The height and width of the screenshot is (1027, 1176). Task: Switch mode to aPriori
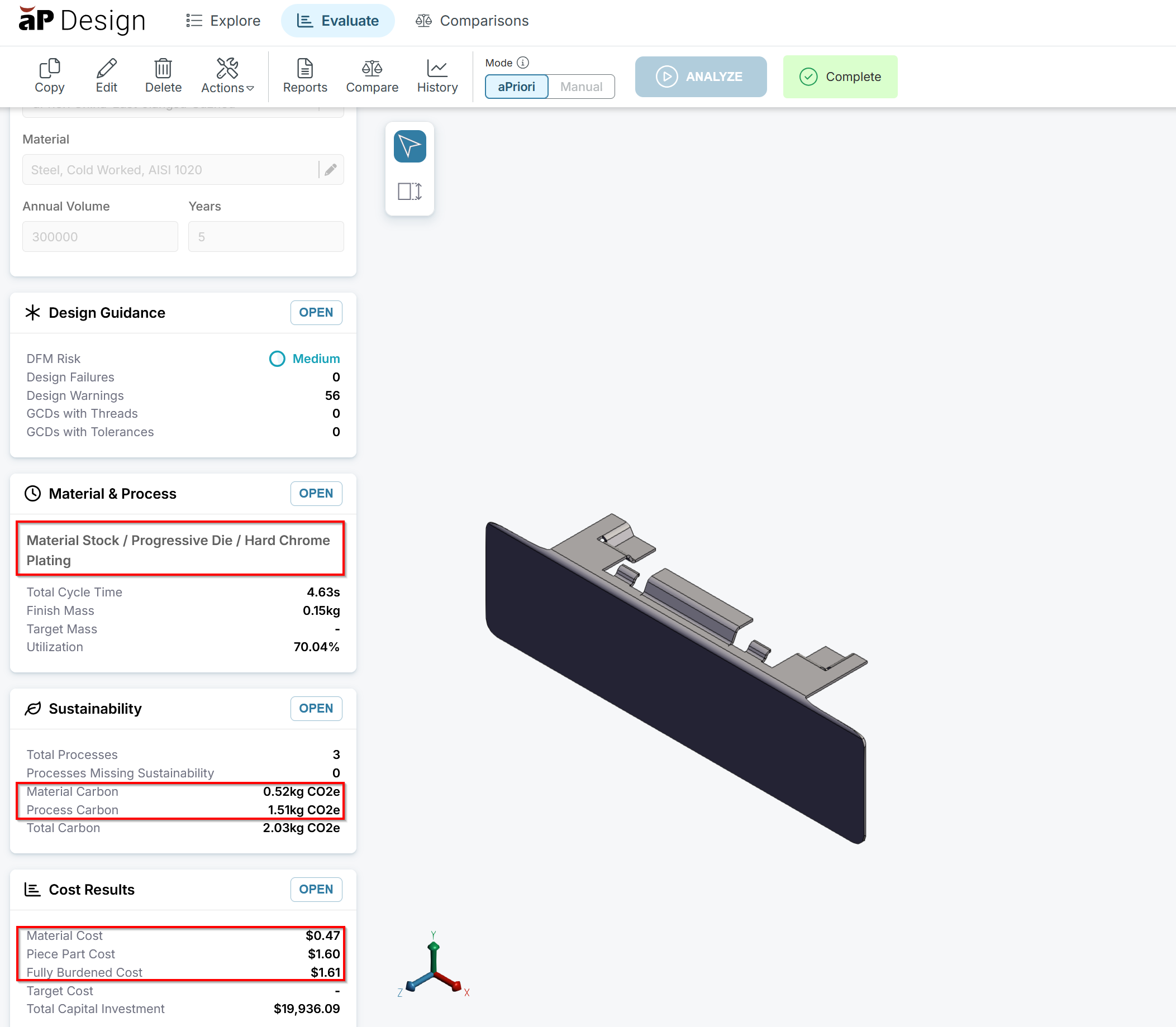(517, 87)
